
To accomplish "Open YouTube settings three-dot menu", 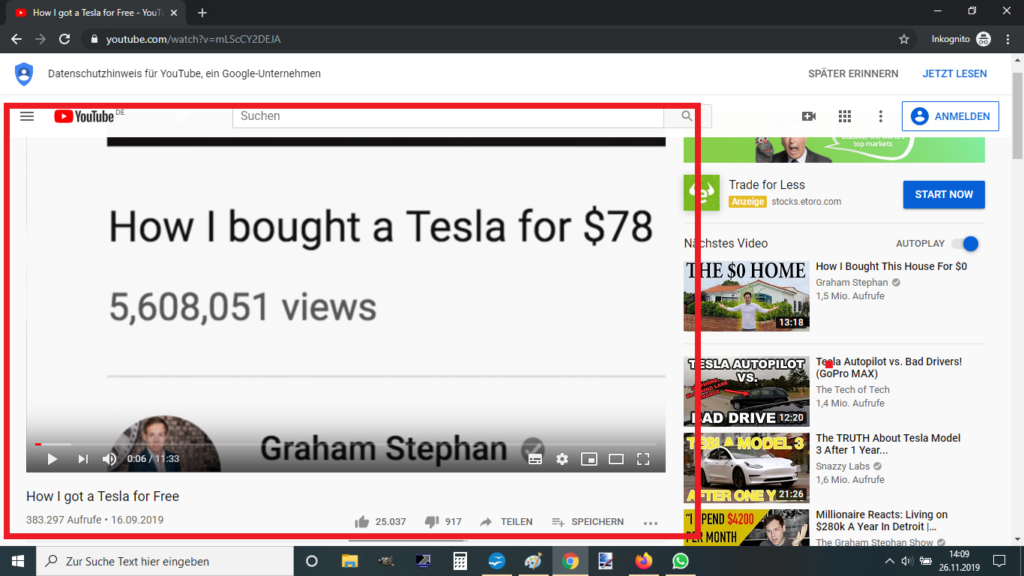I will coord(880,116).
